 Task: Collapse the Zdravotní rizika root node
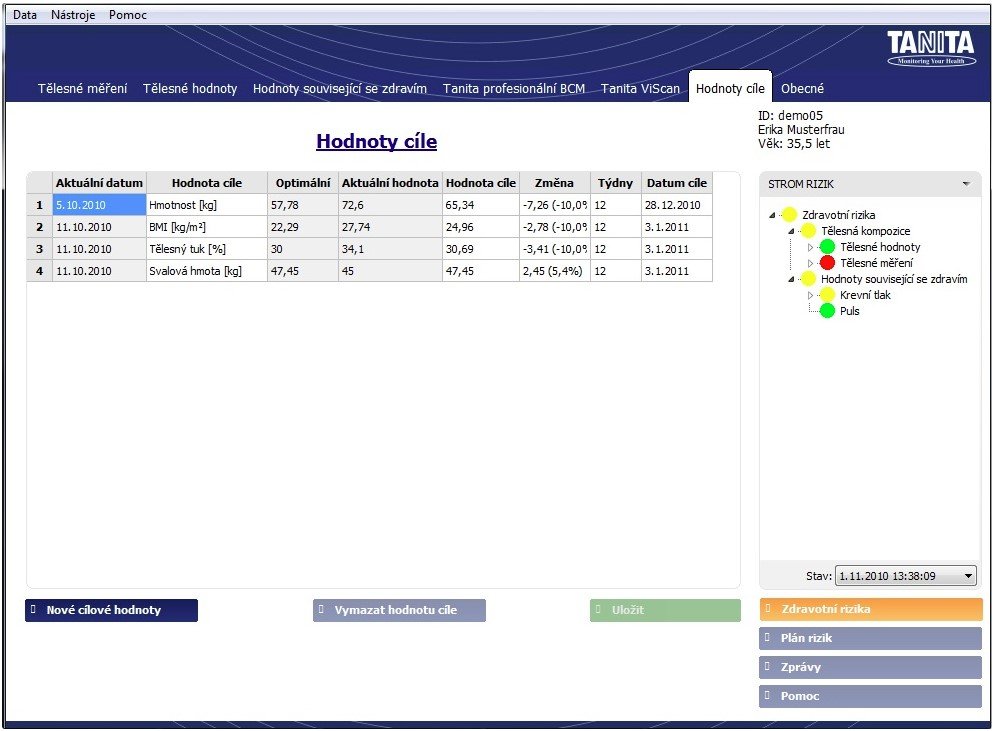click(x=771, y=215)
